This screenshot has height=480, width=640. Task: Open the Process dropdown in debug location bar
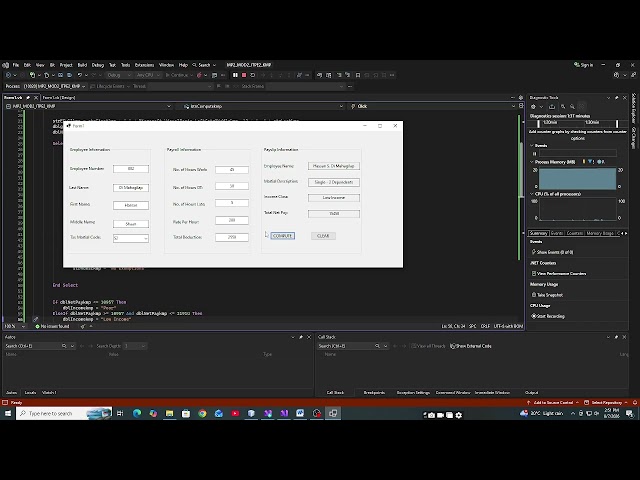pyautogui.click(x=54, y=86)
